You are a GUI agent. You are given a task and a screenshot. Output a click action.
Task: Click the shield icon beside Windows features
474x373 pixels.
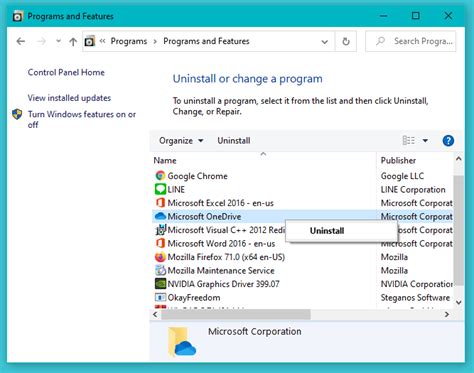click(17, 114)
